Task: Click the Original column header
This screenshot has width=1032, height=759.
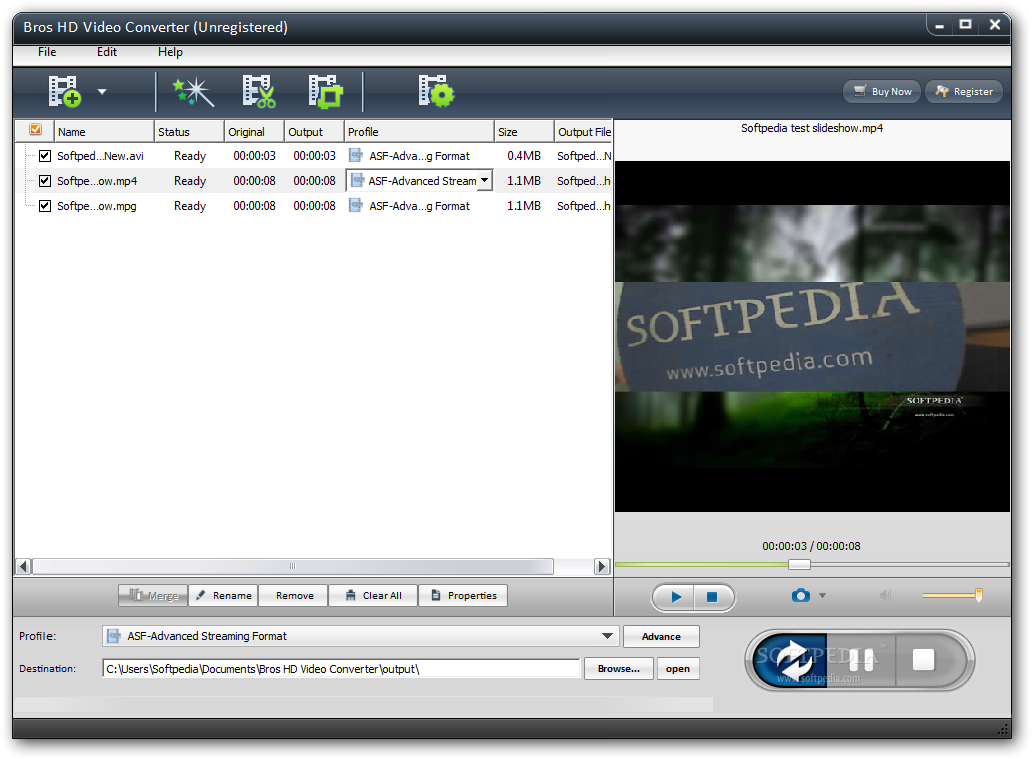Action: (255, 132)
